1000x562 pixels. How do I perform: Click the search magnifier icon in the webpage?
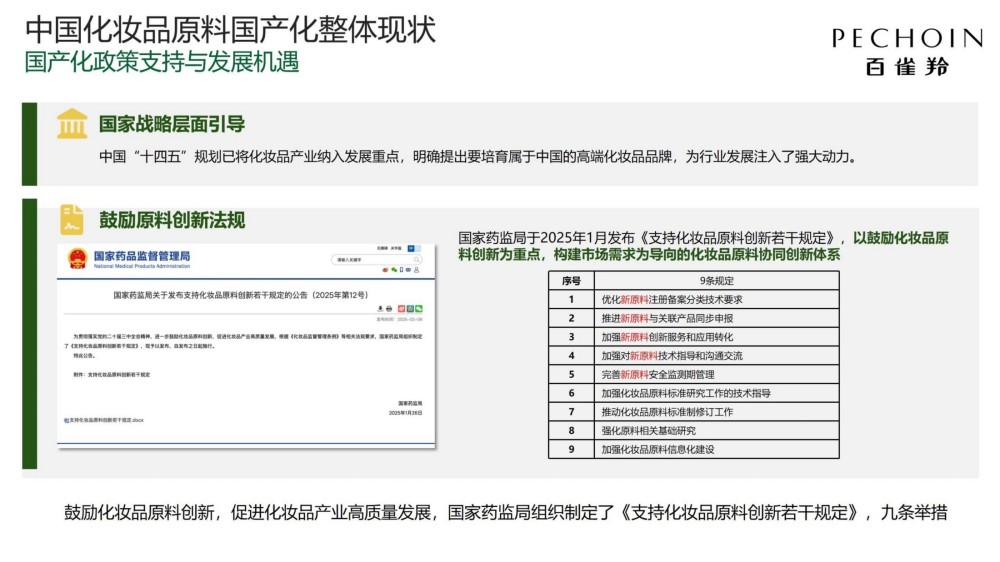point(417,260)
